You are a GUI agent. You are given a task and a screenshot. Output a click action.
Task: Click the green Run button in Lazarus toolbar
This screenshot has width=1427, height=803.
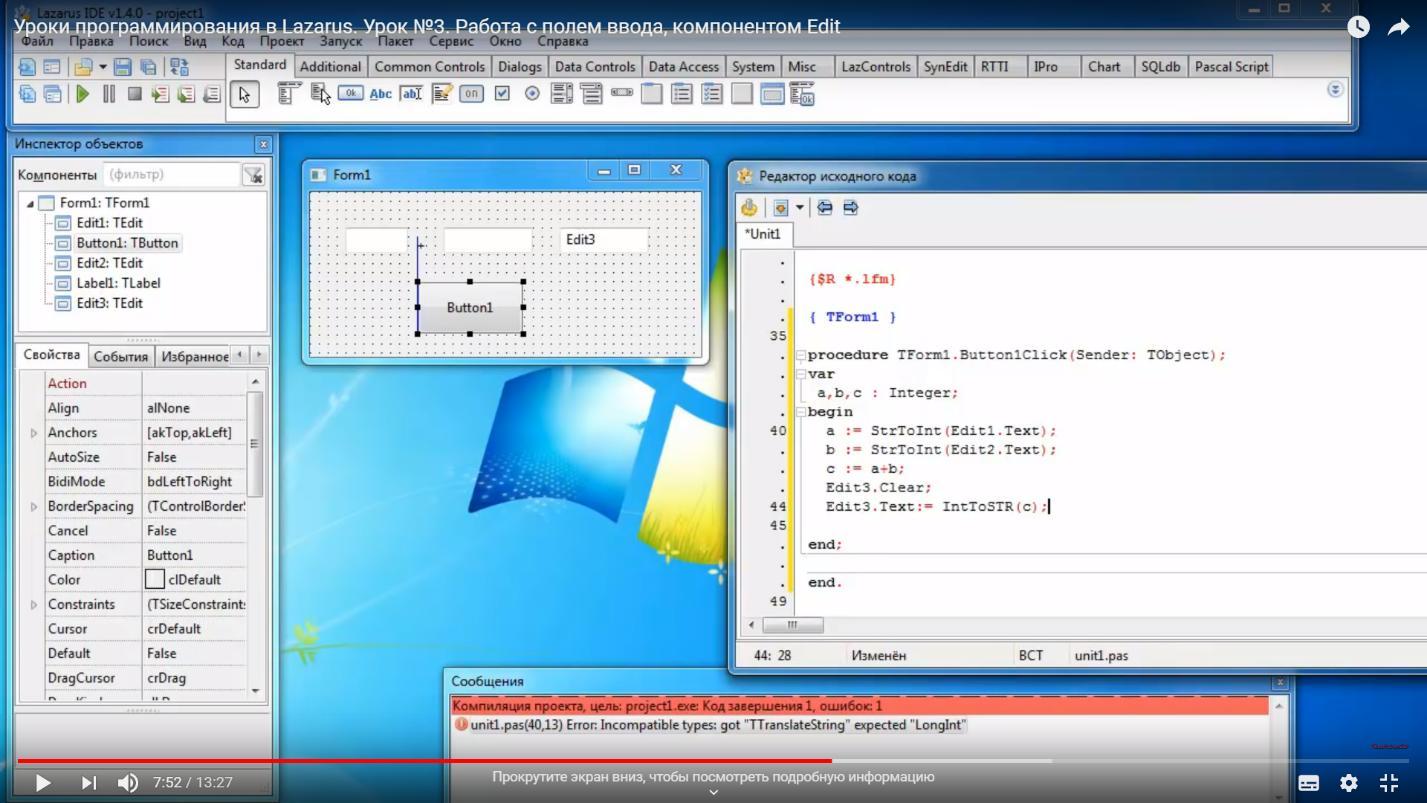[x=83, y=94]
